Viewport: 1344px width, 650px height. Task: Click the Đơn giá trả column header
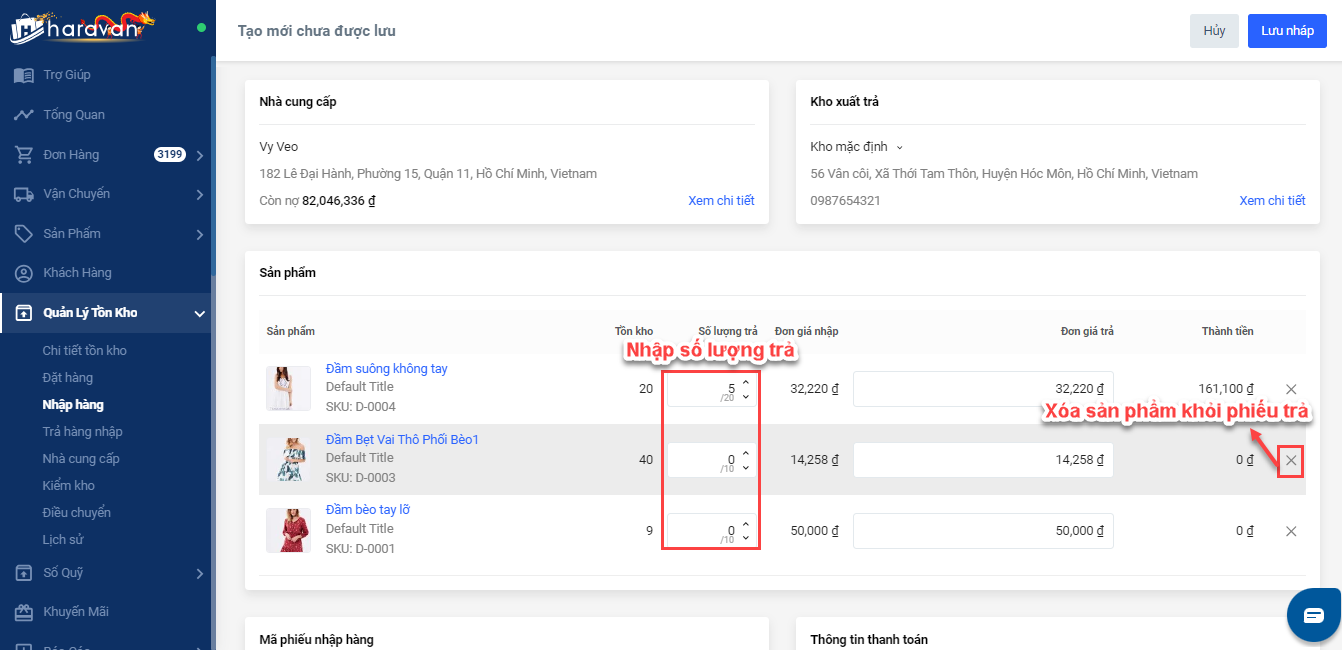1087,331
